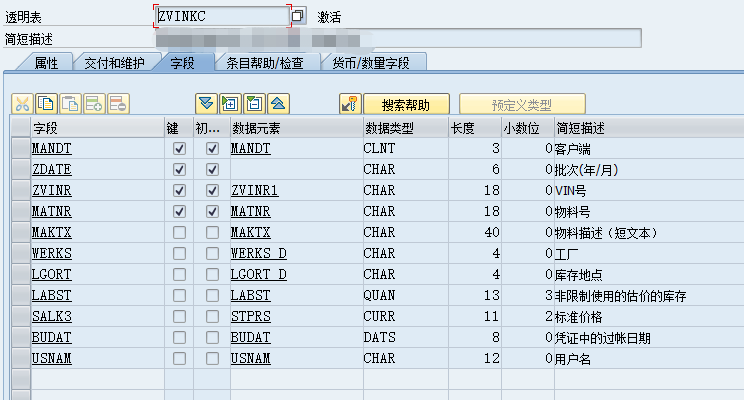Toggle the initial value checkbox for ZVINR
Screen dimensions: 744x400
coord(212,190)
